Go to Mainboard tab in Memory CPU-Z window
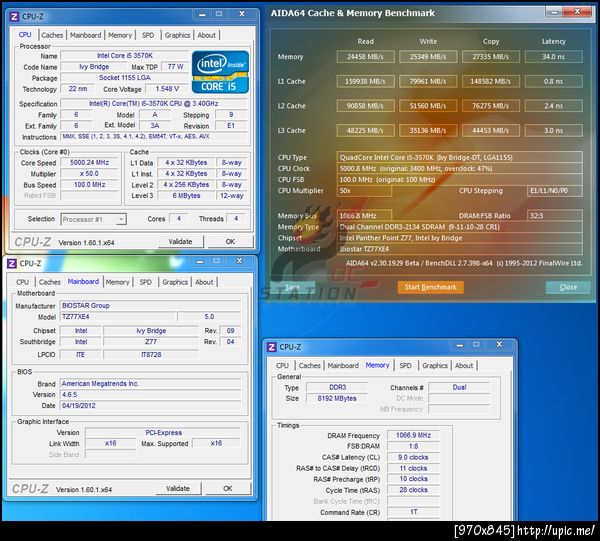 tap(343, 365)
